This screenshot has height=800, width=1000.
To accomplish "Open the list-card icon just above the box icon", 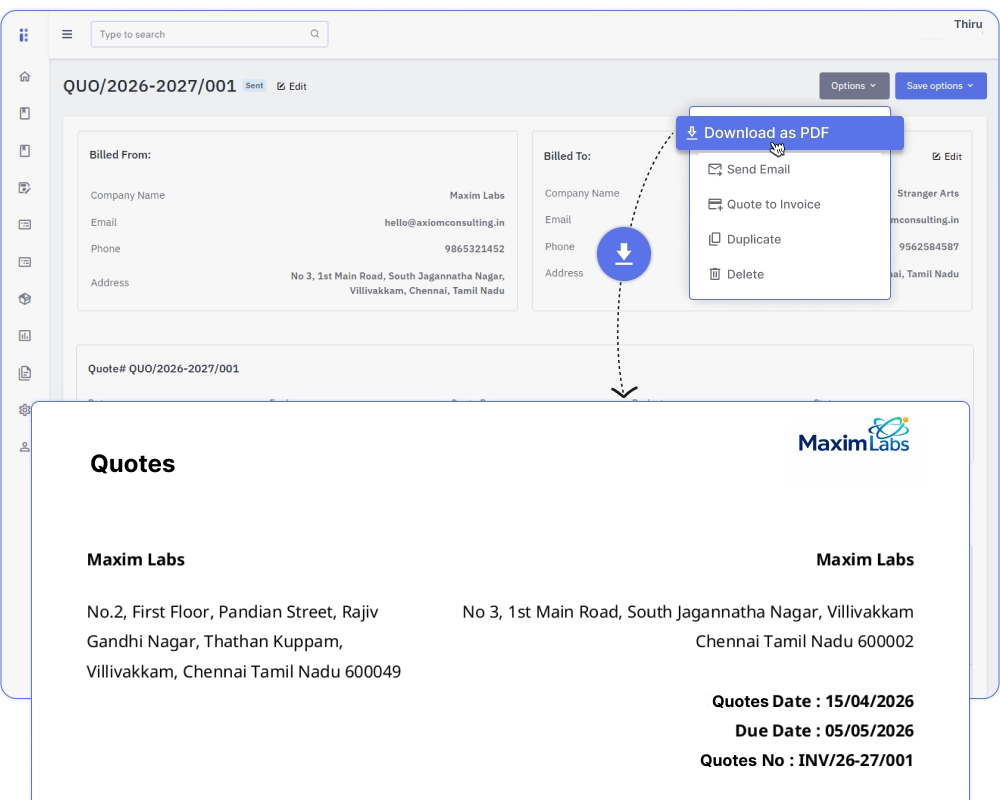I will click(25, 262).
